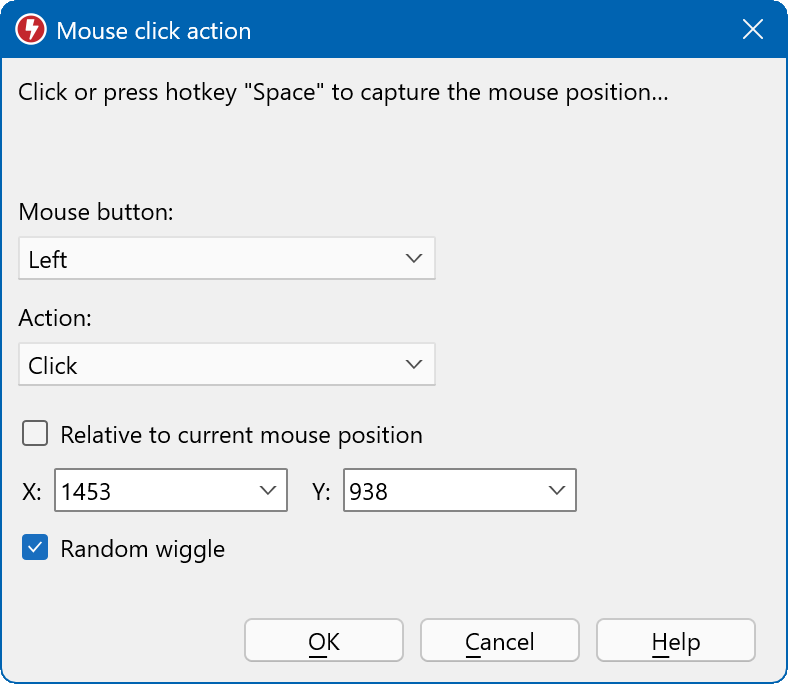
Task: Confirm with the OK button
Action: (324, 641)
